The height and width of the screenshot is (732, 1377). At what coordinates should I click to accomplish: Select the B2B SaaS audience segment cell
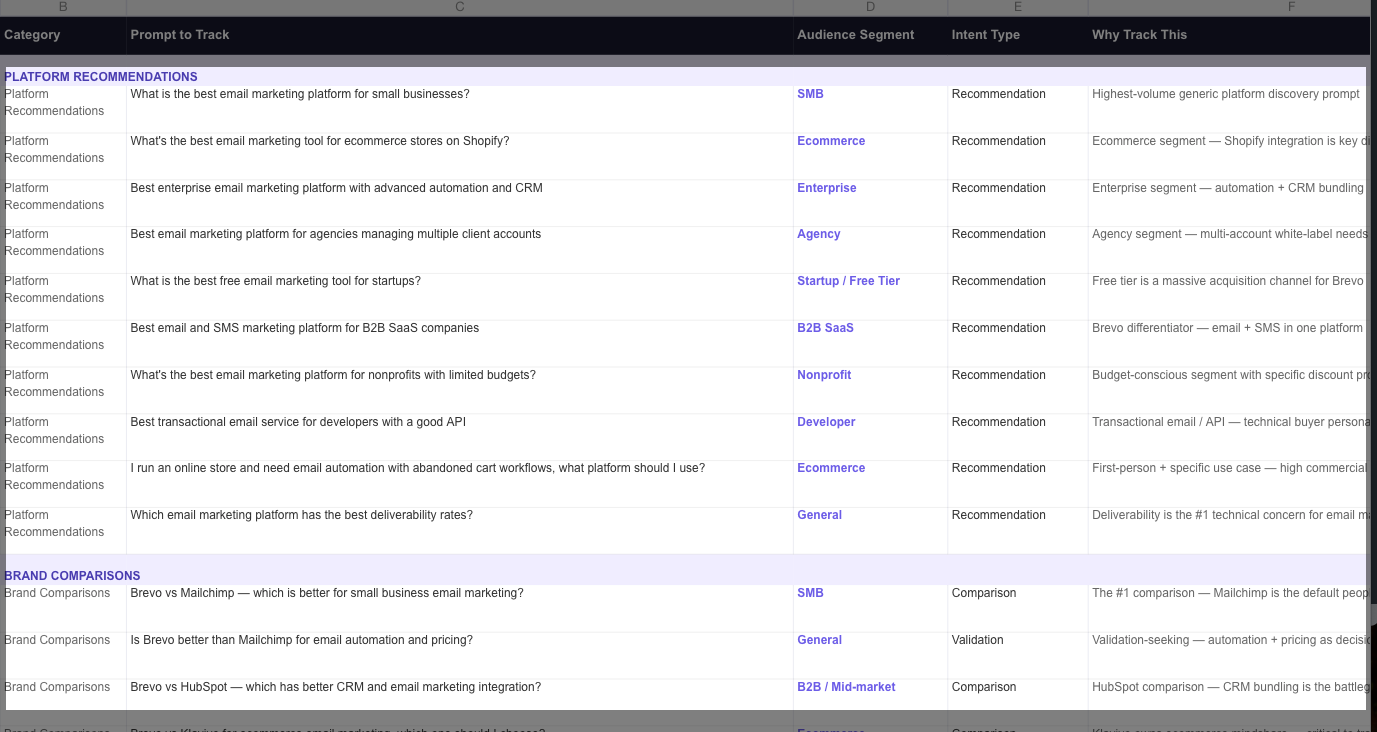click(x=870, y=344)
